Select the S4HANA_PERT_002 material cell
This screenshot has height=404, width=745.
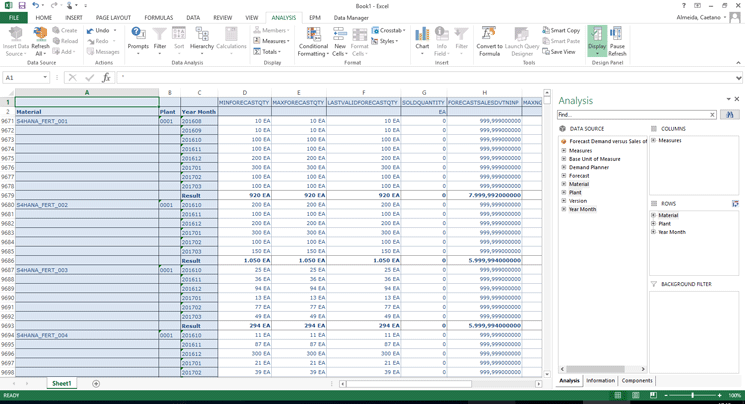[43, 205]
